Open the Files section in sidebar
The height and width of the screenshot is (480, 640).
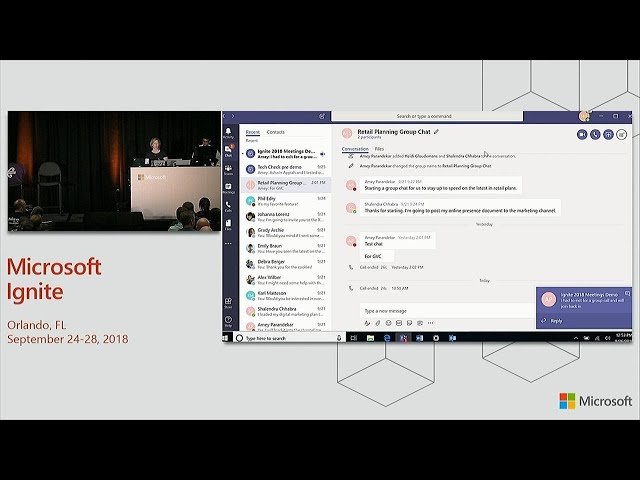tap(229, 224)
